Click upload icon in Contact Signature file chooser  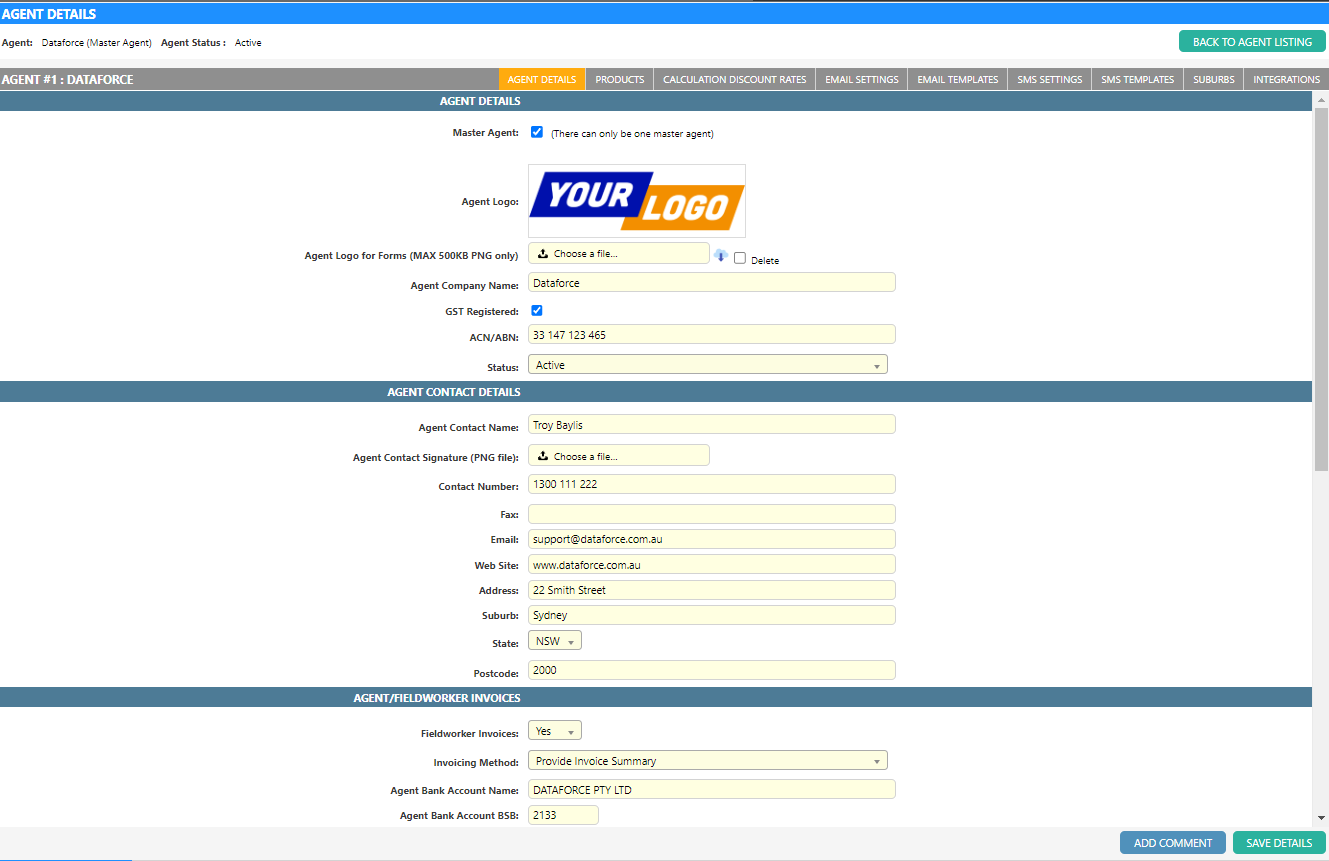543,456
